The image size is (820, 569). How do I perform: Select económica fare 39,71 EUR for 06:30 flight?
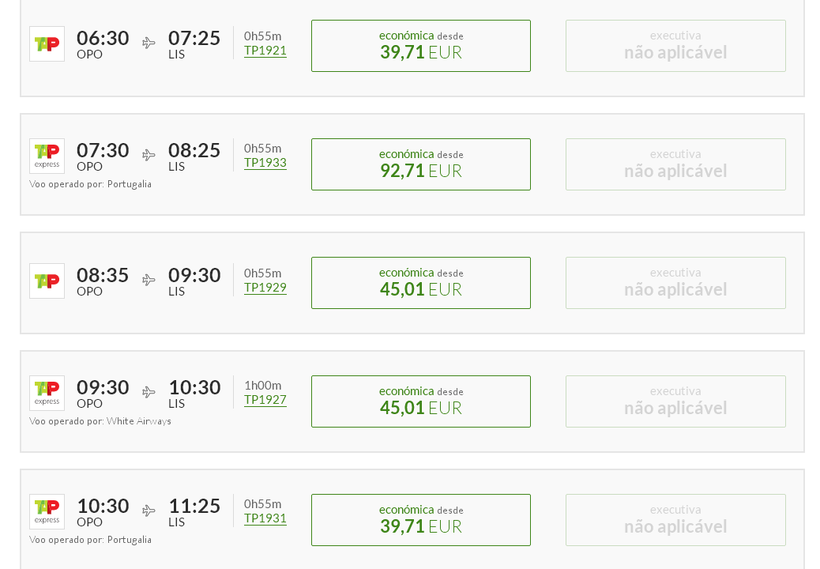pos(421,46)
